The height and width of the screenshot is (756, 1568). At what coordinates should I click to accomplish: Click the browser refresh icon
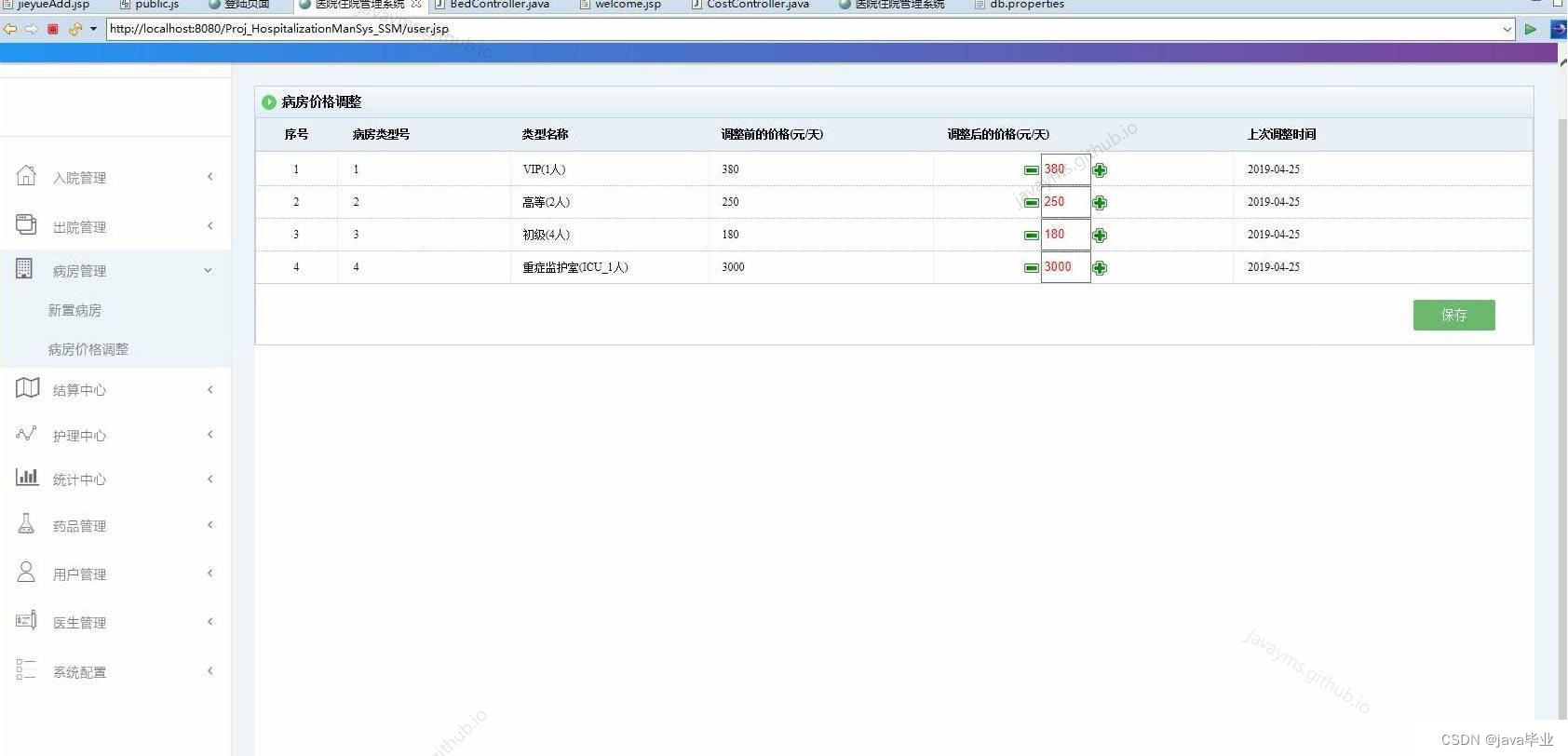[74, 29]
